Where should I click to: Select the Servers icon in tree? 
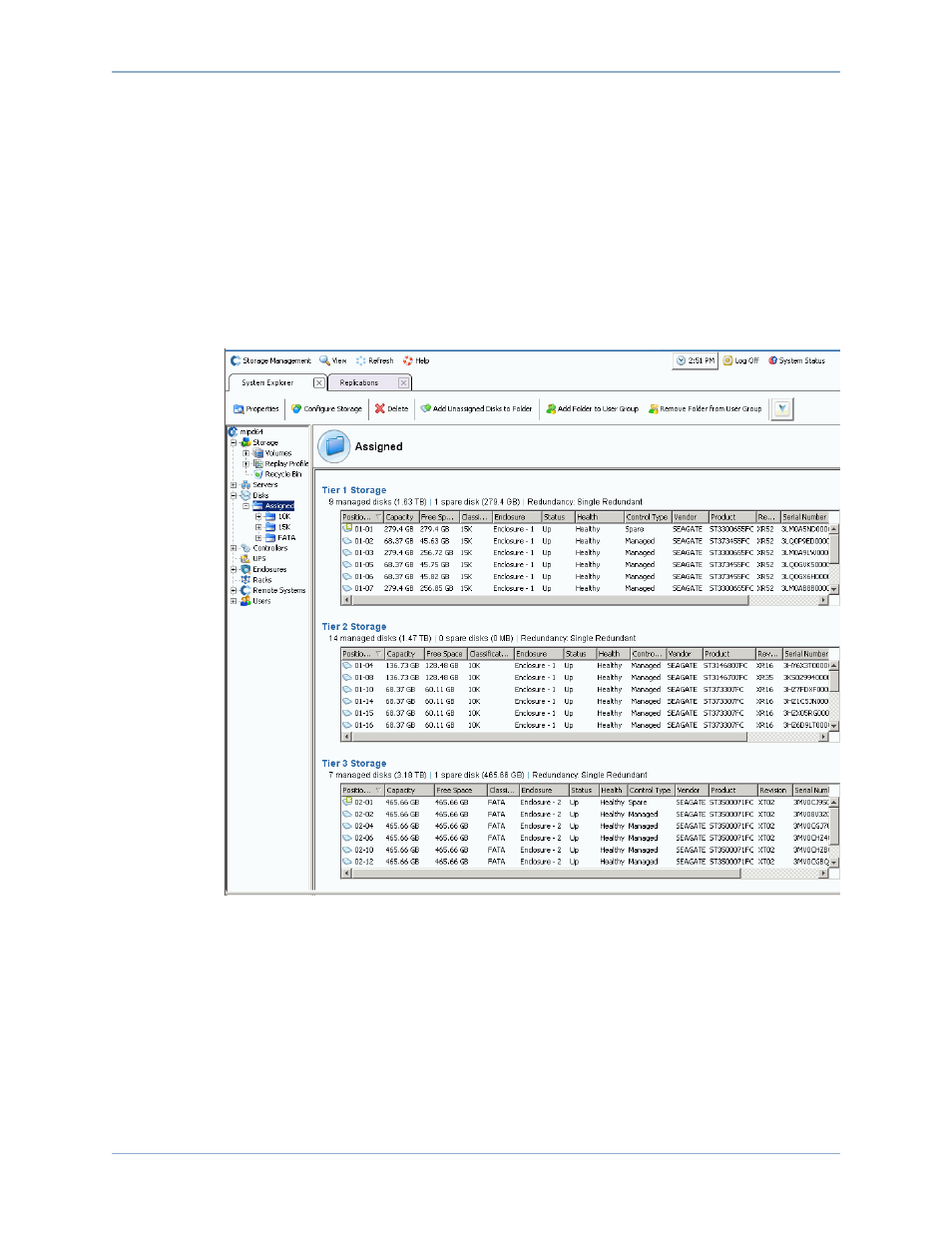(x=245, y=485)
